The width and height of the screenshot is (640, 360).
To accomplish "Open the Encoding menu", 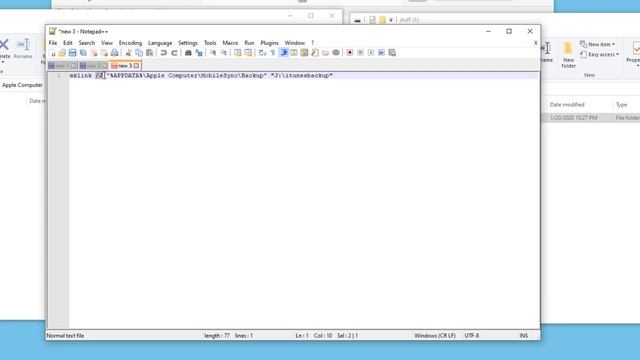I will (x=130, y=43).
